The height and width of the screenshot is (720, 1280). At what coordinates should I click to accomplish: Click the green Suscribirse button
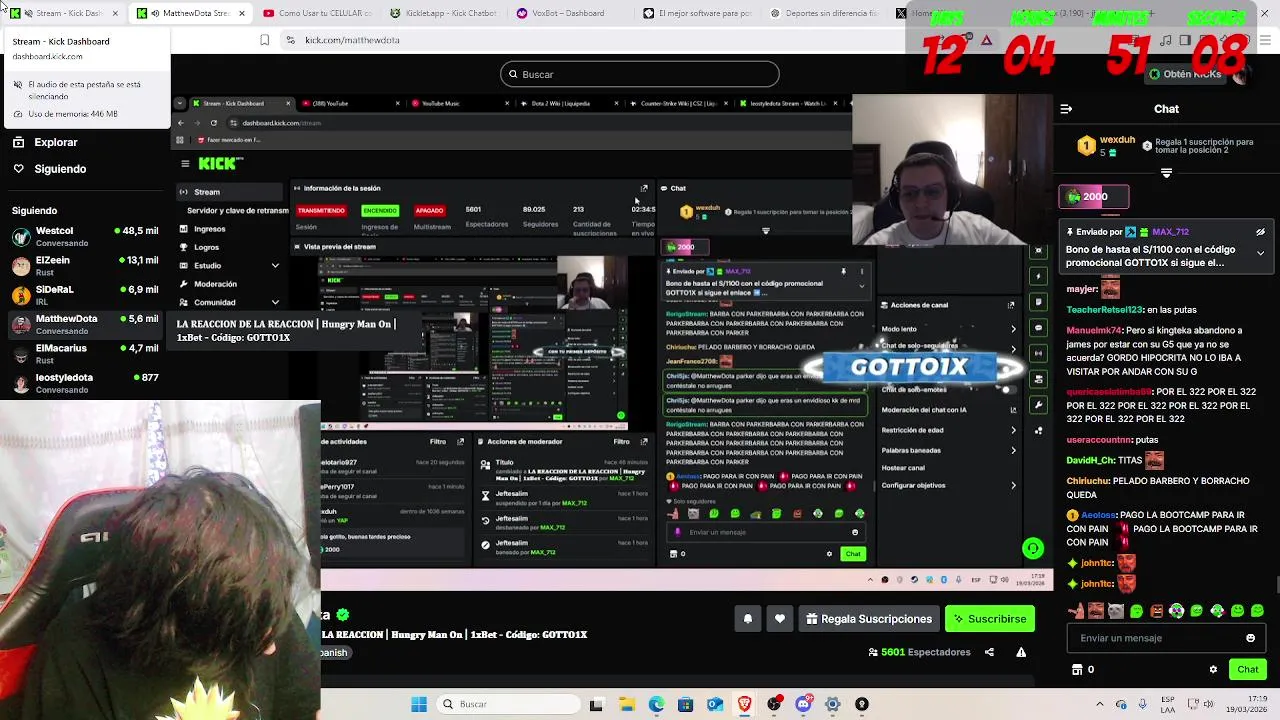pyautogui.click(x=990, y=619)
